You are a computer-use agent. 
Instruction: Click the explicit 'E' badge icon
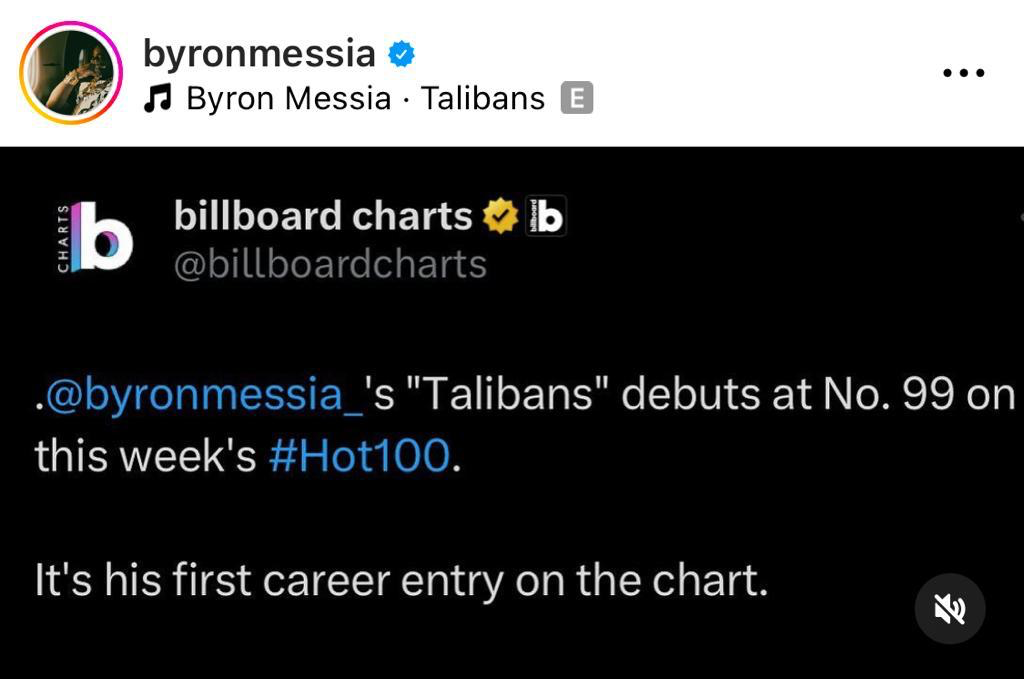[577, 98]
